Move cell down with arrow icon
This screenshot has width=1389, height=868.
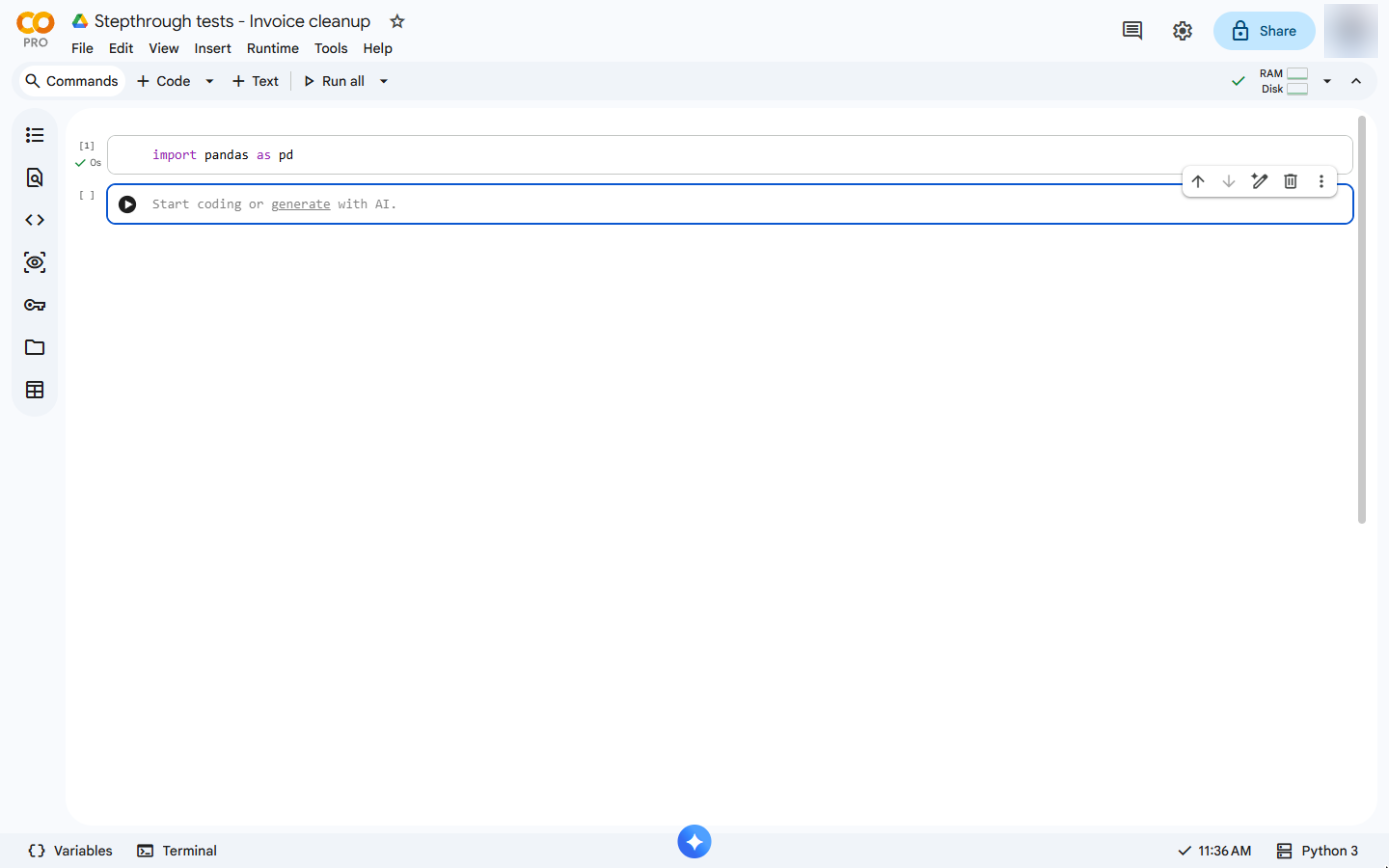[x=1229, y=181]
